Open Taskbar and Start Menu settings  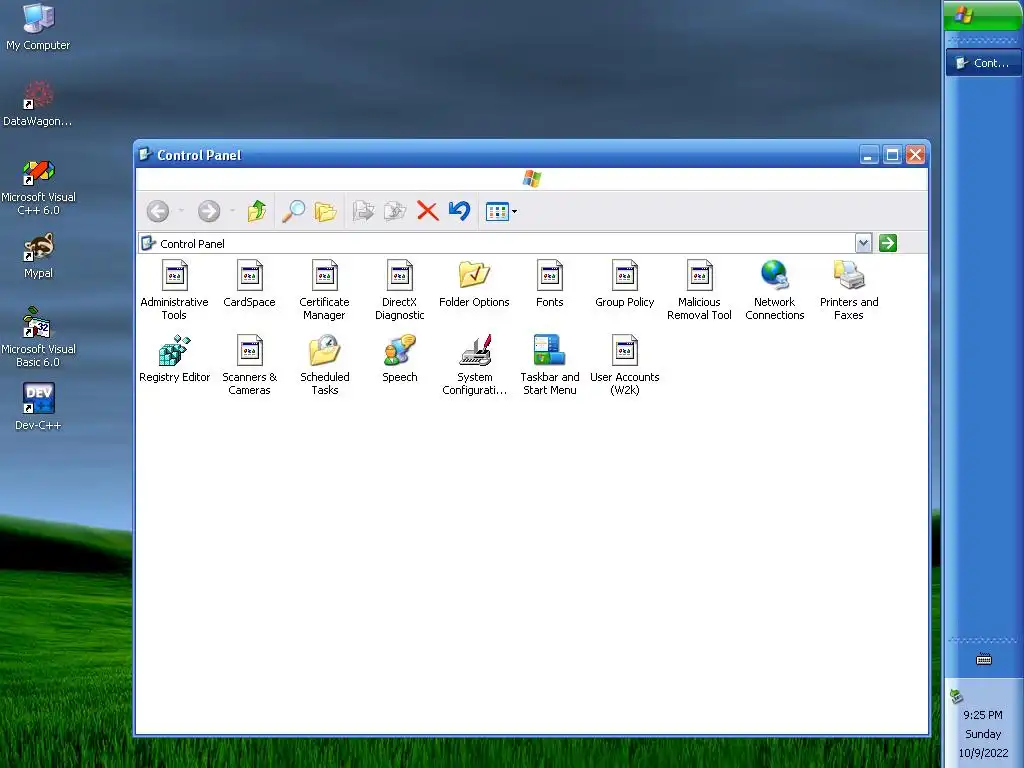pos(549,365)
